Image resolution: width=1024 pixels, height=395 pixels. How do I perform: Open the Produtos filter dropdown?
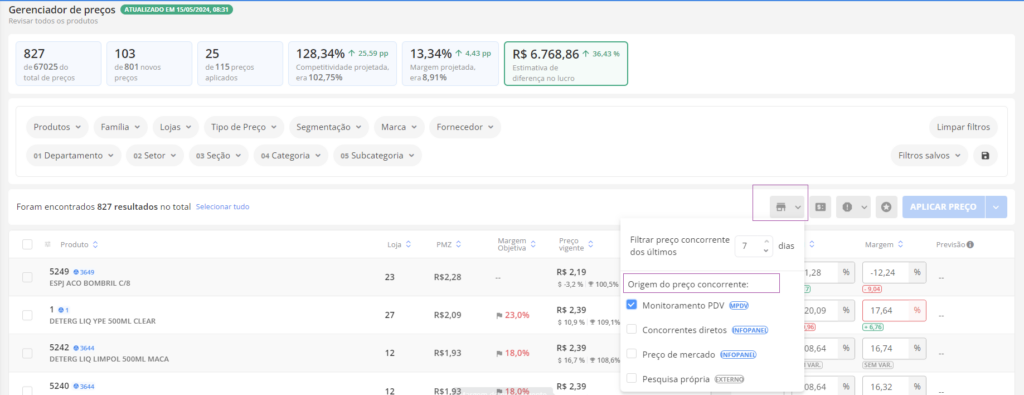(x=57, y=127)
